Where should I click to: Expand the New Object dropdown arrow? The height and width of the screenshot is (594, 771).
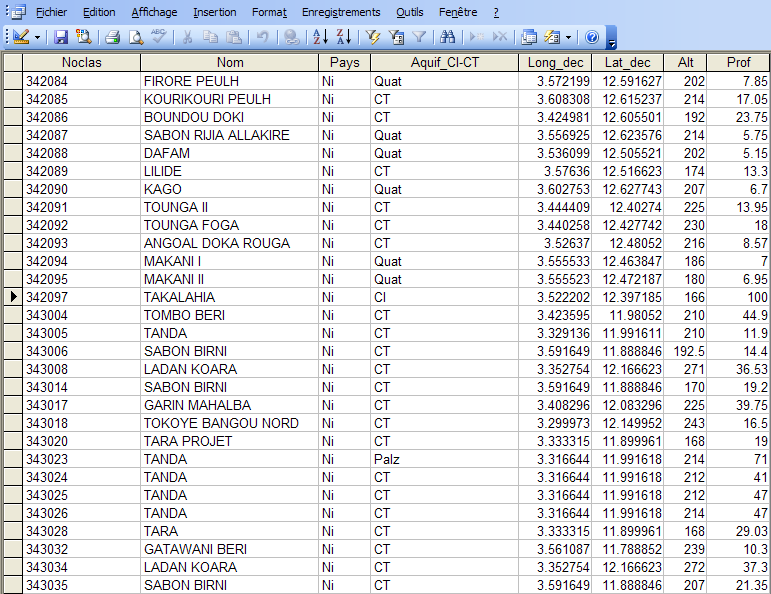(x=568, y=37)
